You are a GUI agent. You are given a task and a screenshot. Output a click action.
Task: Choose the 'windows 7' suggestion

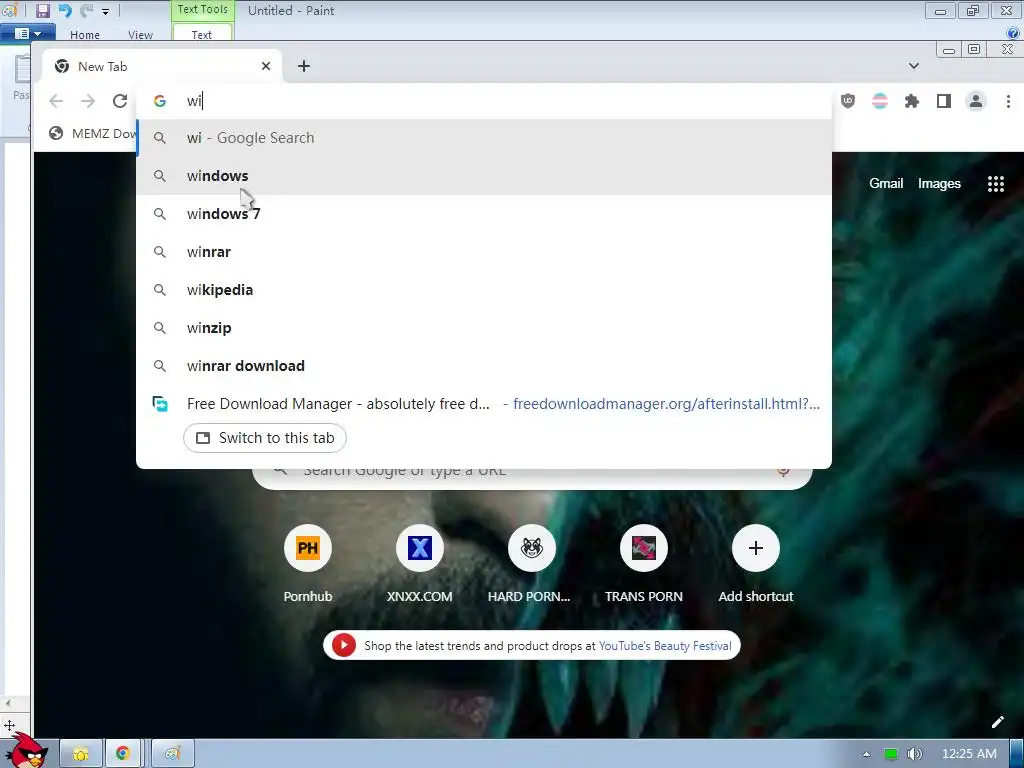484,214
